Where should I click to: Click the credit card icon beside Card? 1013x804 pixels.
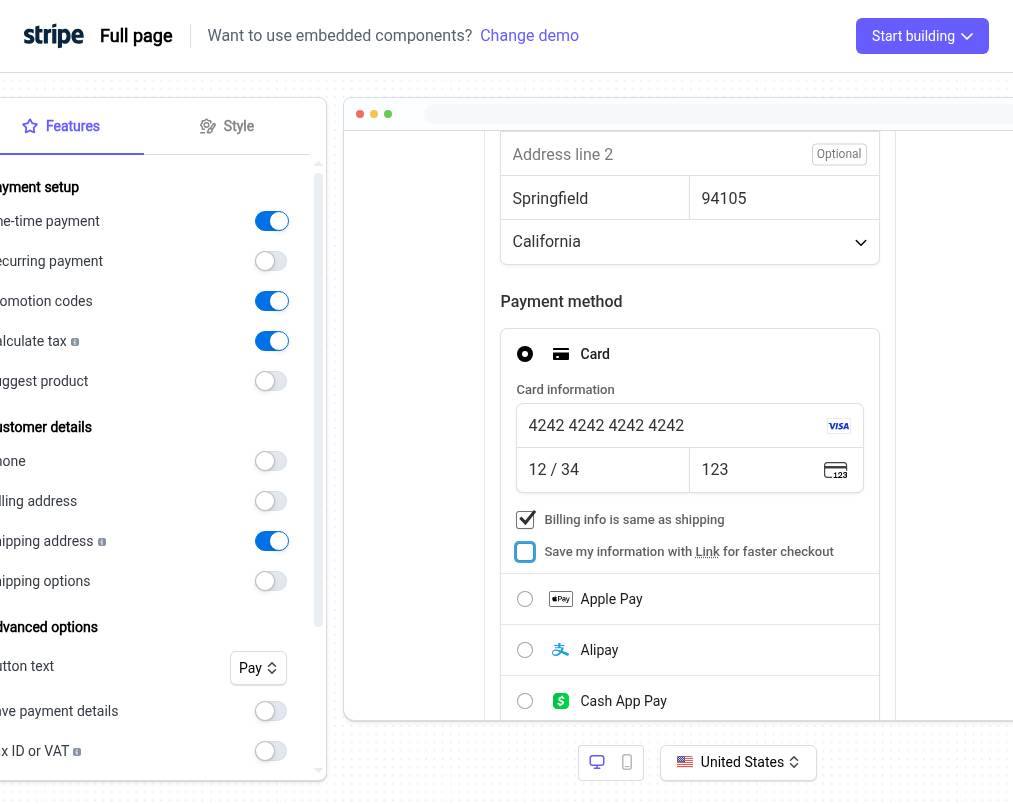click(561, 354)
